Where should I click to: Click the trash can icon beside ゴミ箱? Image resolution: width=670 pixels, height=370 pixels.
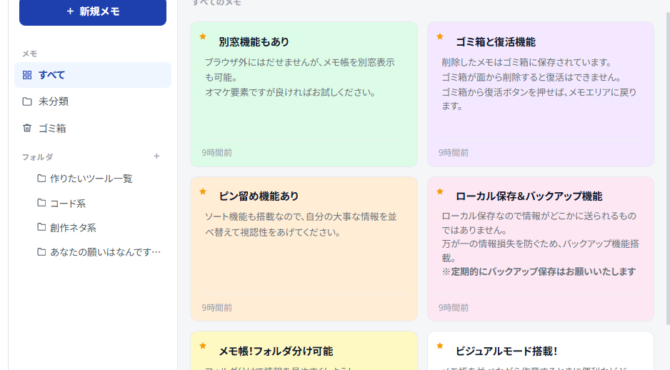tap(27, 128)
